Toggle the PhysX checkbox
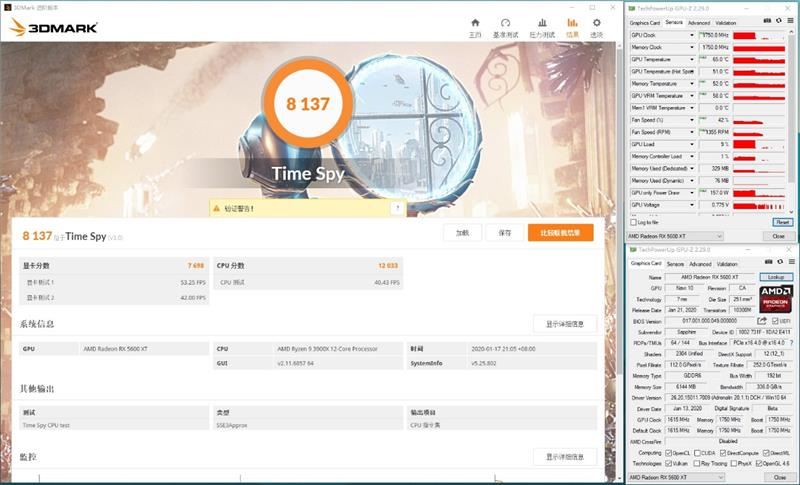This screenshot has height=485, width=800. [734, 463]
